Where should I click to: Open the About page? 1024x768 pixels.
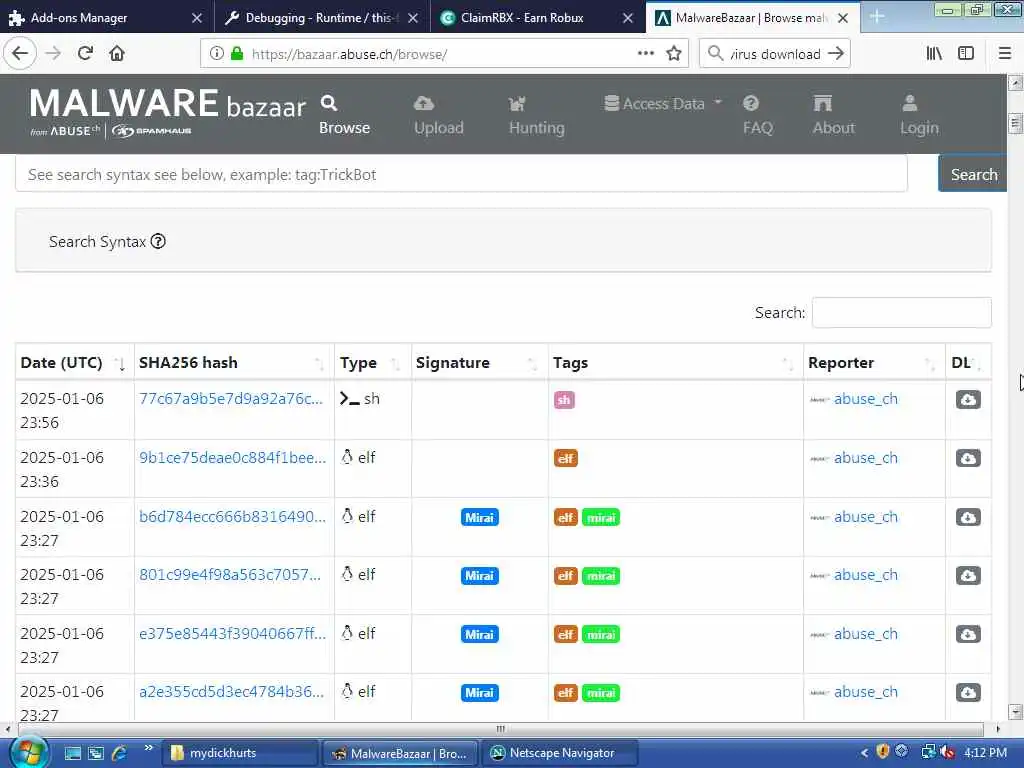[x=833, y=116]
